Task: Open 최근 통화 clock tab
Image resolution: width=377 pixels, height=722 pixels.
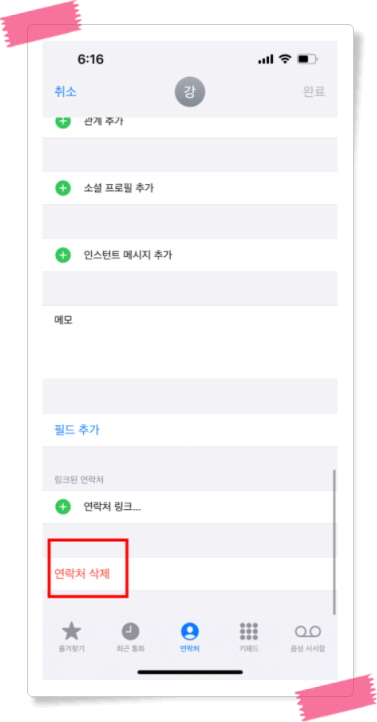Action: pos(130,637)
